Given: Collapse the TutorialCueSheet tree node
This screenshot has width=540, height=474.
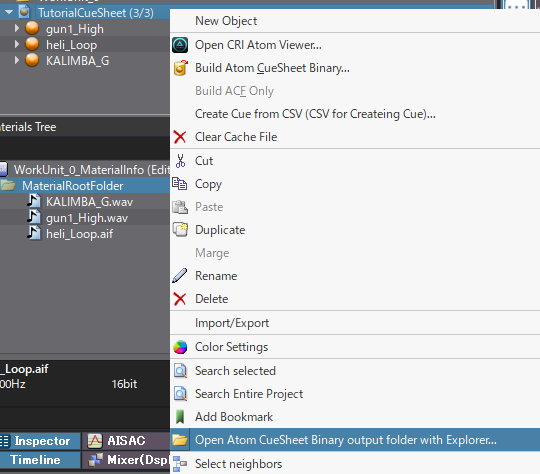Looking at the screenshot, I should pyautogui.click(x=9, y=12).
